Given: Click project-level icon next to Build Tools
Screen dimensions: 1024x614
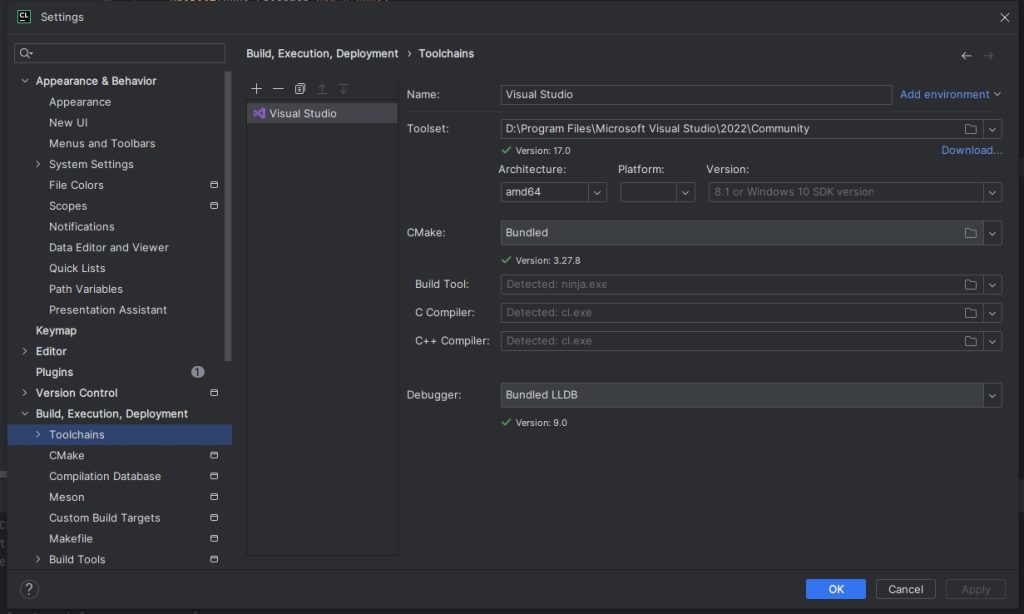Looking at the screenshot, I should click(x=214, y=560).
